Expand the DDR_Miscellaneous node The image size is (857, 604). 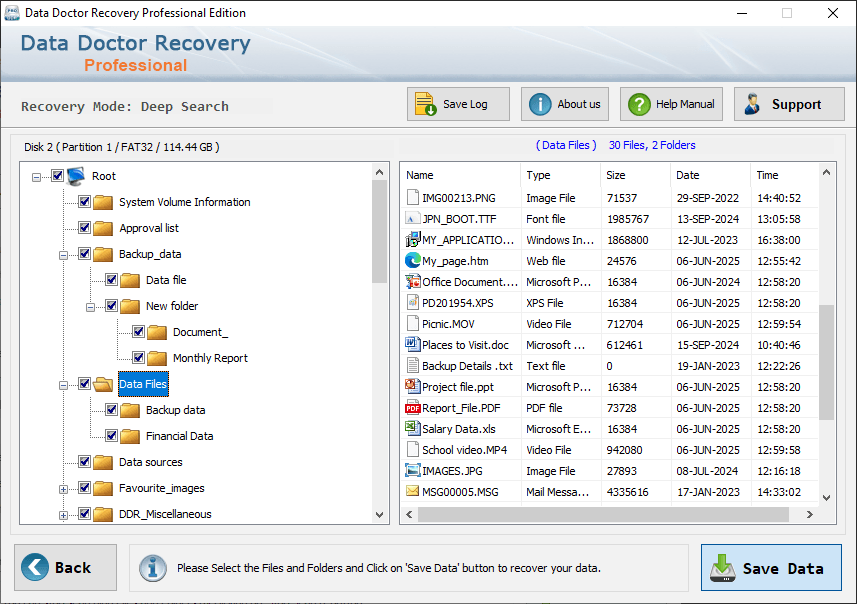[x=63, y=515]
